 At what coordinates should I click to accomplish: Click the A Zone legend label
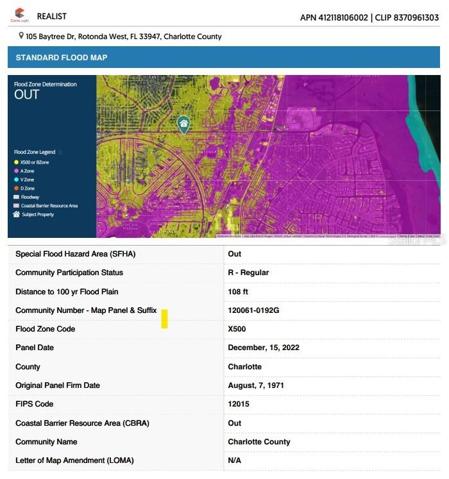[27, 171]
